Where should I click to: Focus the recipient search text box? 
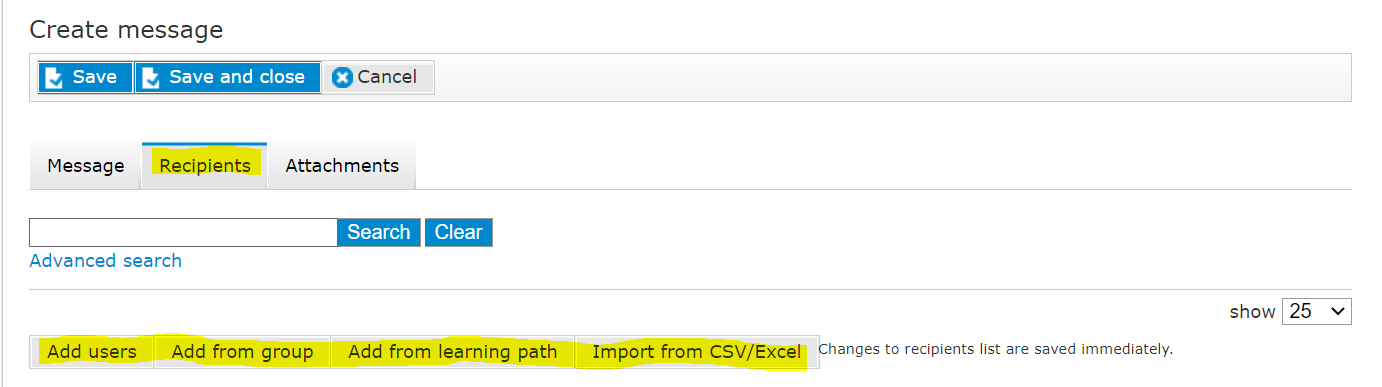[x=184, y=232]
